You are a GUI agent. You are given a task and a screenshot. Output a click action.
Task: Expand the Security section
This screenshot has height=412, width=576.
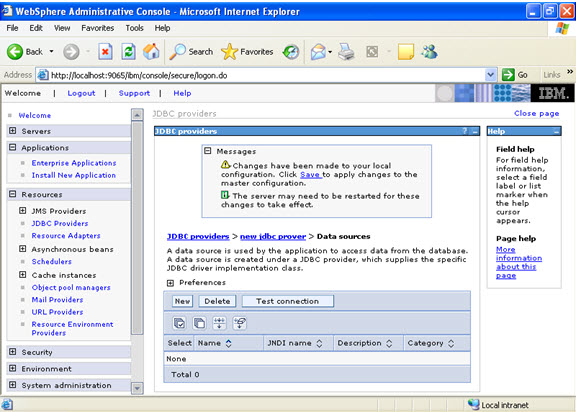point(13,352)
